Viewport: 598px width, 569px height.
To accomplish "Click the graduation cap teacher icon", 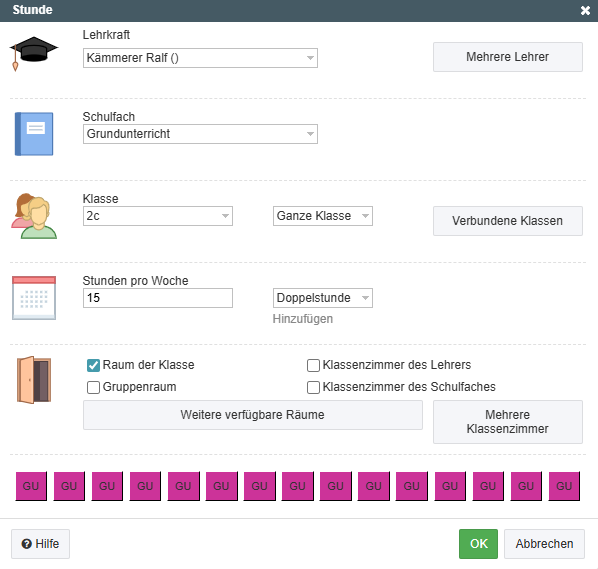I will [x=34, y=53].
